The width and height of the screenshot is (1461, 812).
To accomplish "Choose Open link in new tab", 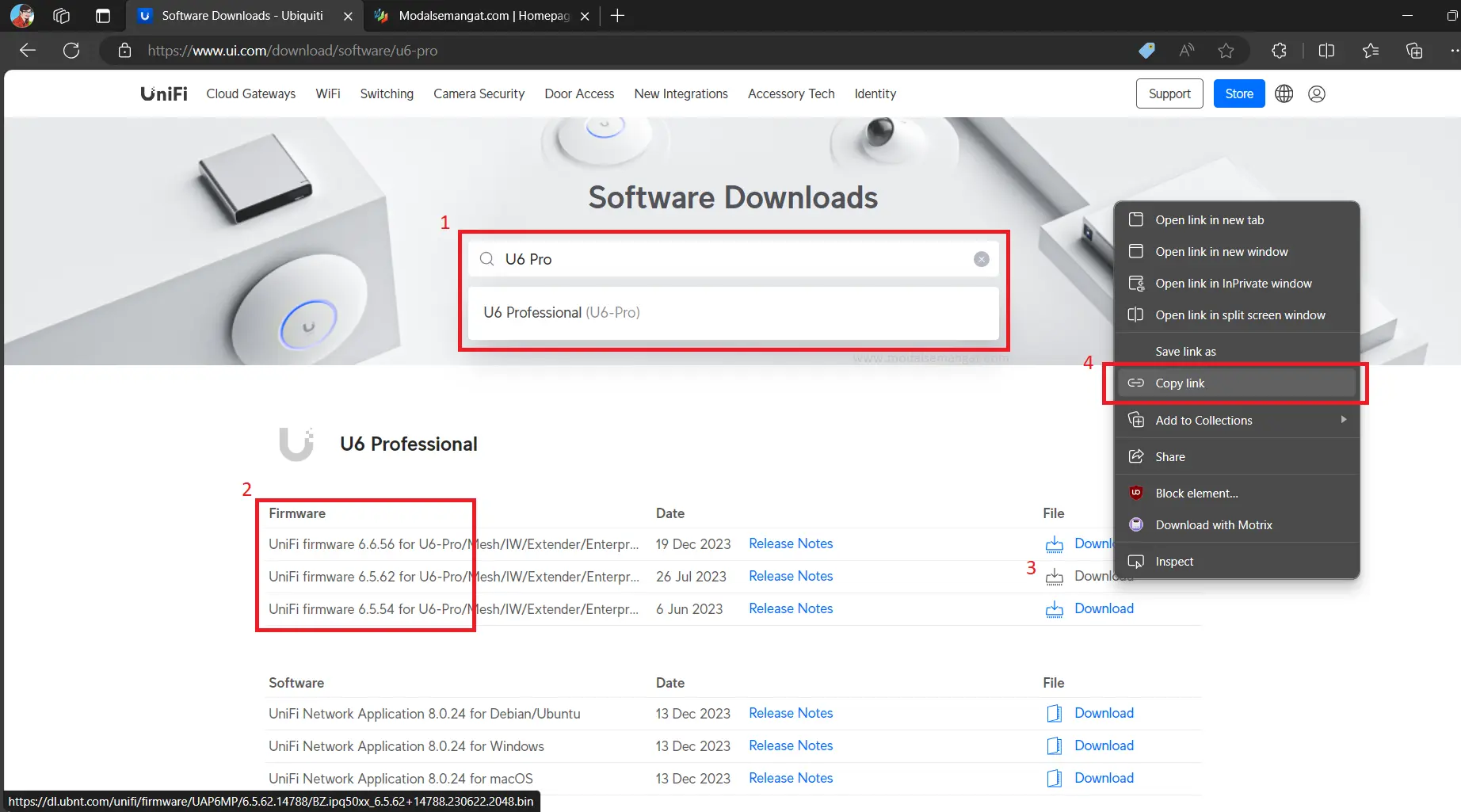I will pos(1237,220).
